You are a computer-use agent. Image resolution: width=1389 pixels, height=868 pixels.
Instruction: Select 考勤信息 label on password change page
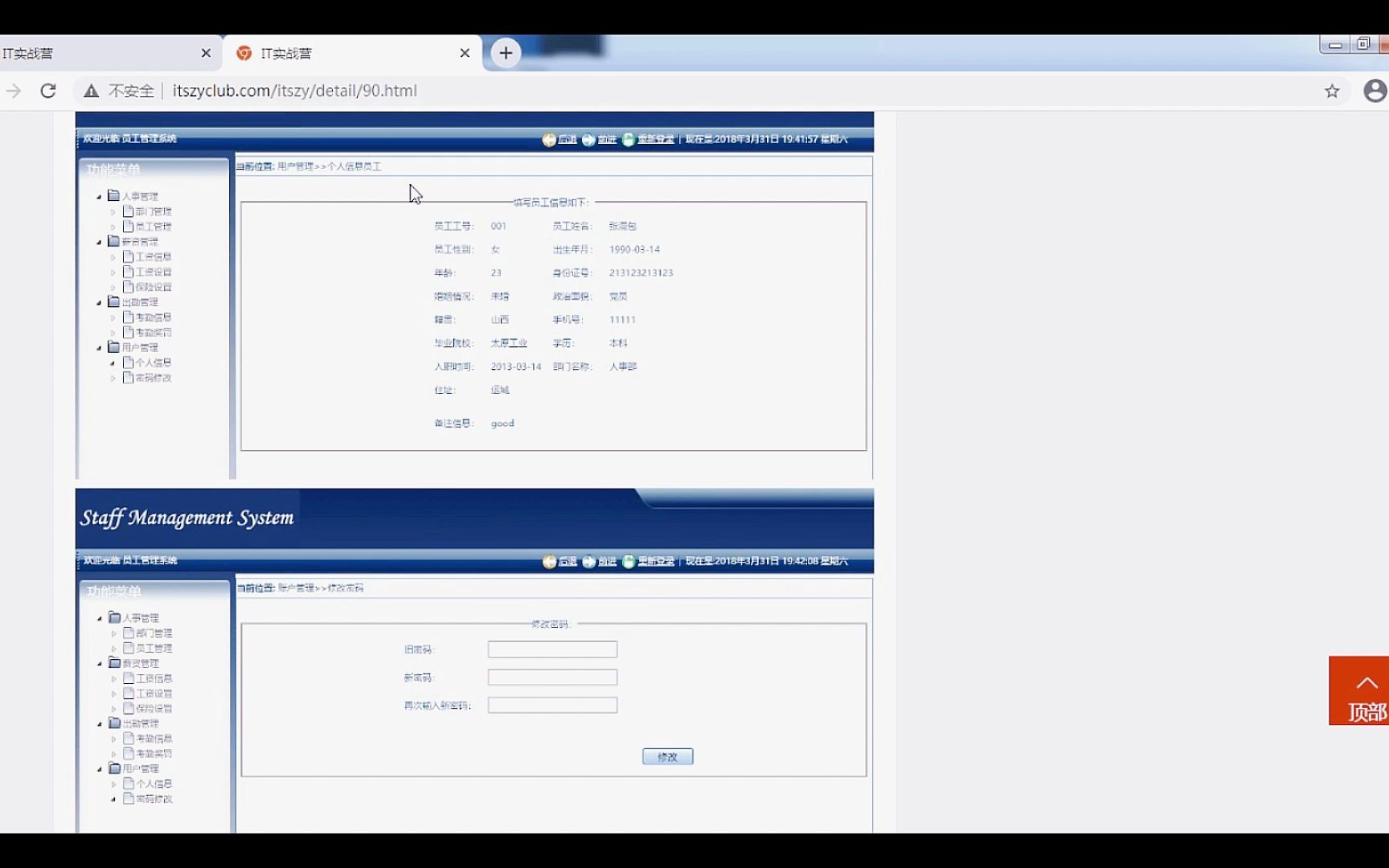[x=154, y=739]
